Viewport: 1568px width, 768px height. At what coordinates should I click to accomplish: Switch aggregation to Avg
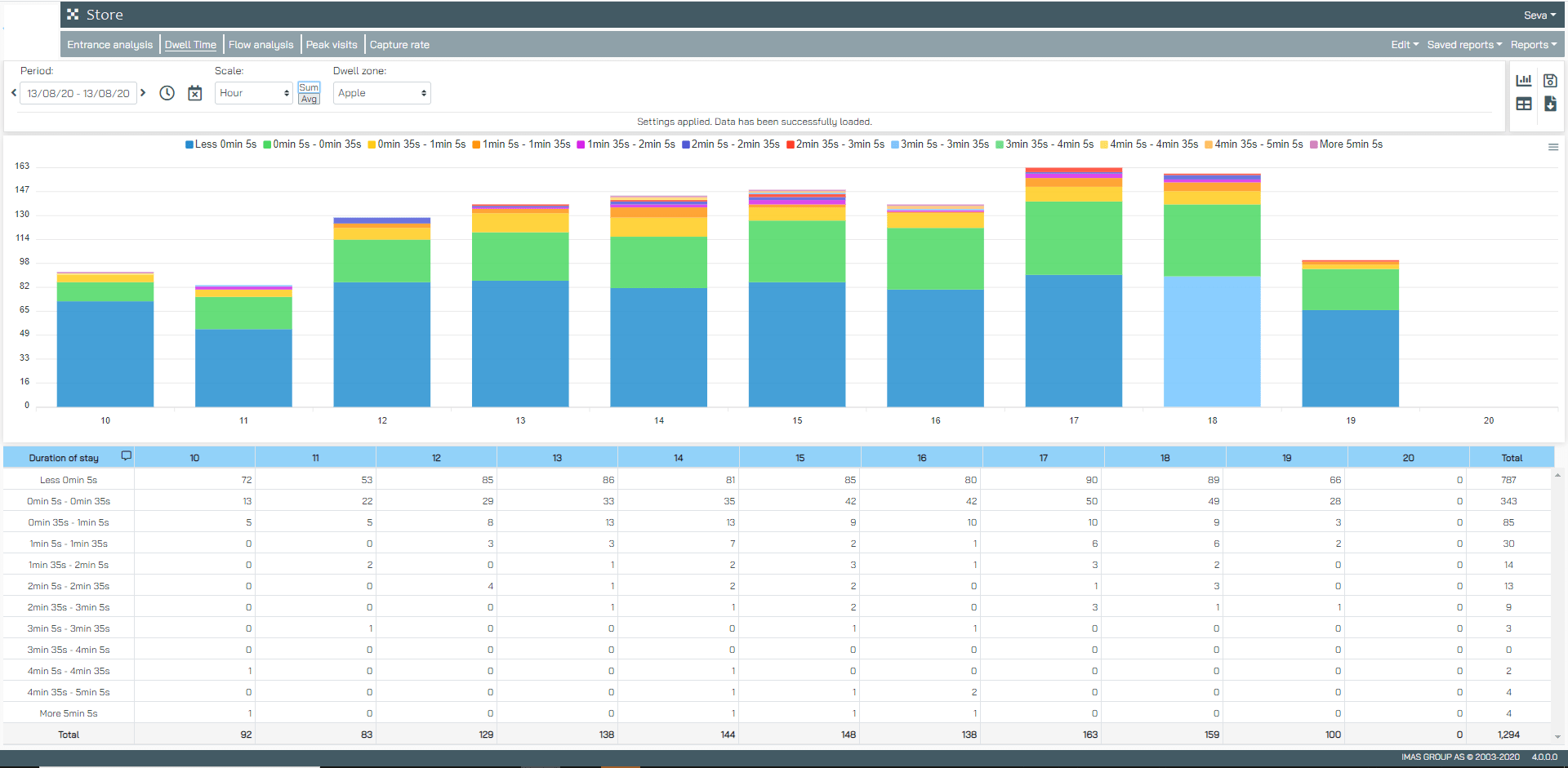(309, 99)
